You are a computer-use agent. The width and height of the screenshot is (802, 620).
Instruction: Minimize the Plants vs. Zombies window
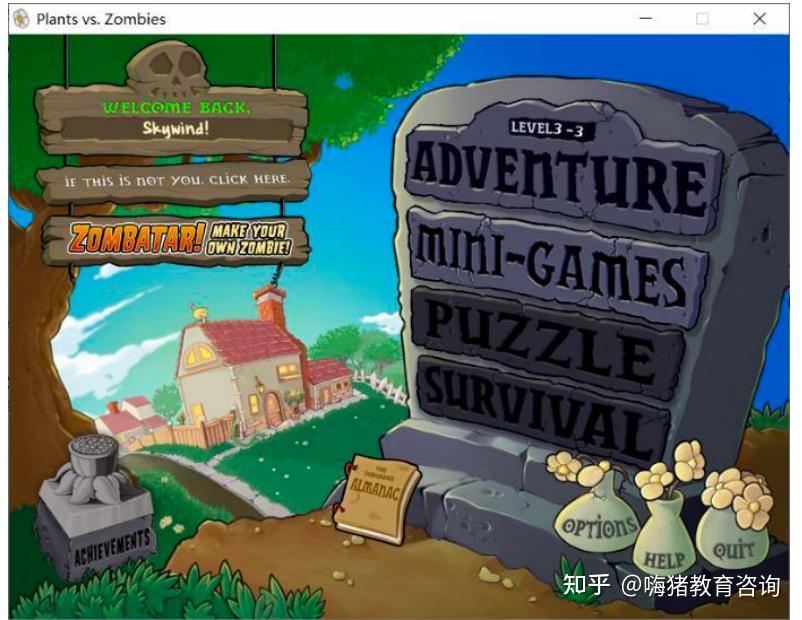[x=646, y=19]
